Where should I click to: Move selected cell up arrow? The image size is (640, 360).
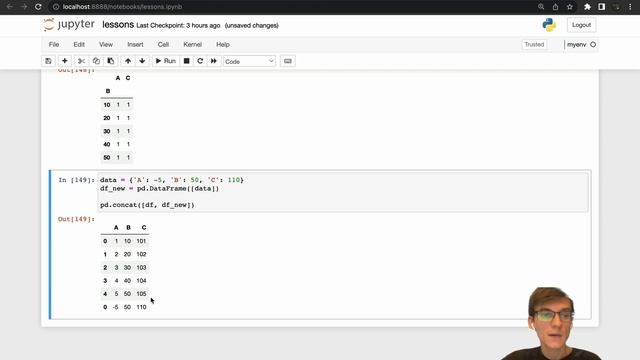tap(128, 61)
